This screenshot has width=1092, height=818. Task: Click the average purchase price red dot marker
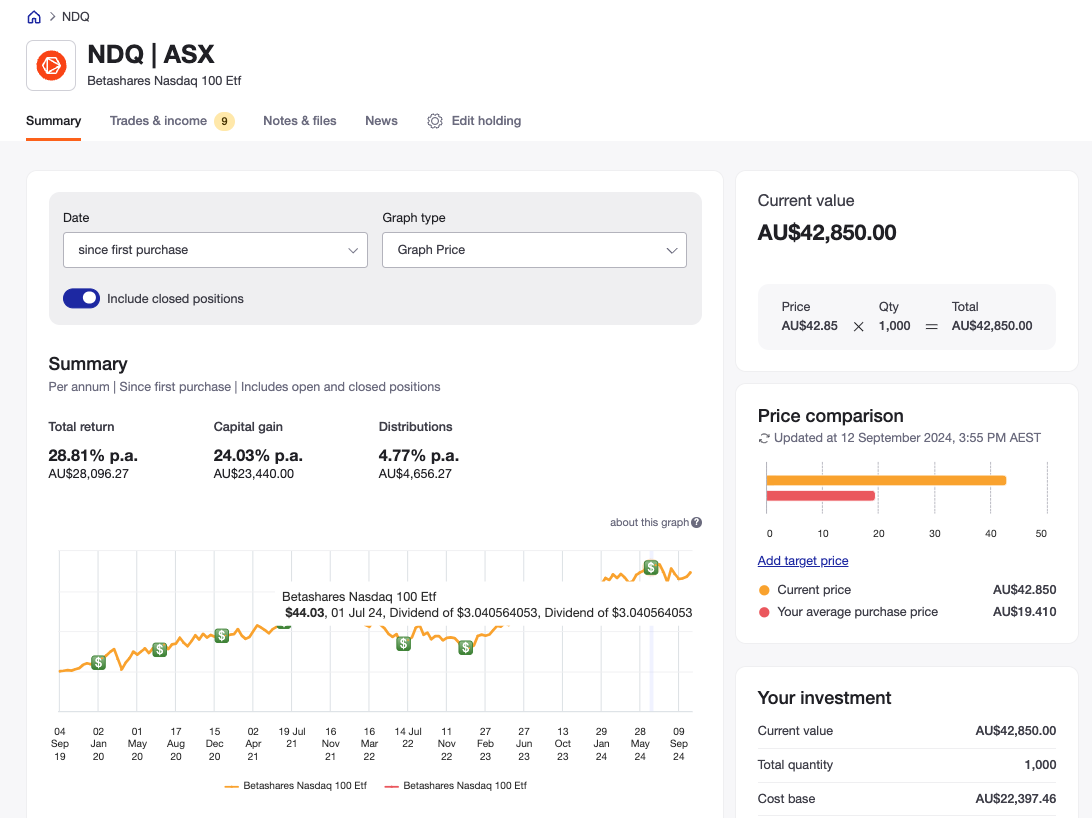[764, 611]
